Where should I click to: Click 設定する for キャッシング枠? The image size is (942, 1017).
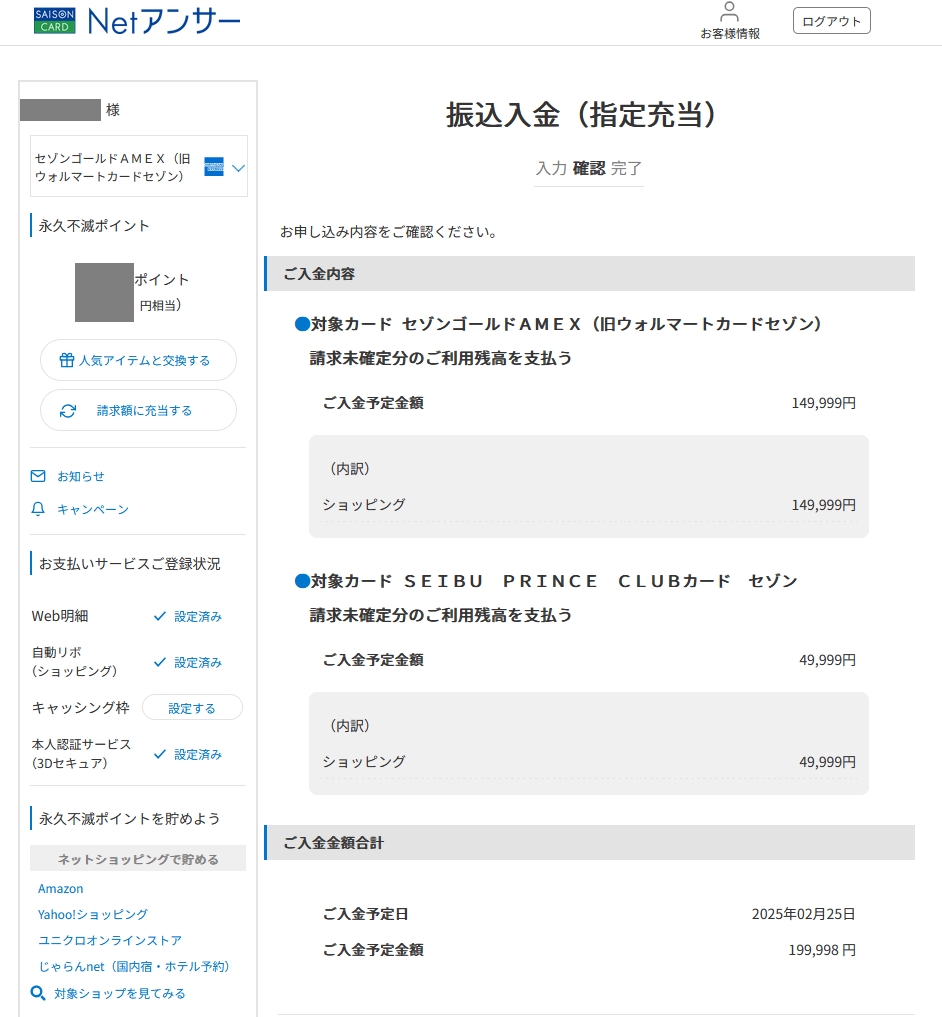pos(192,708)
